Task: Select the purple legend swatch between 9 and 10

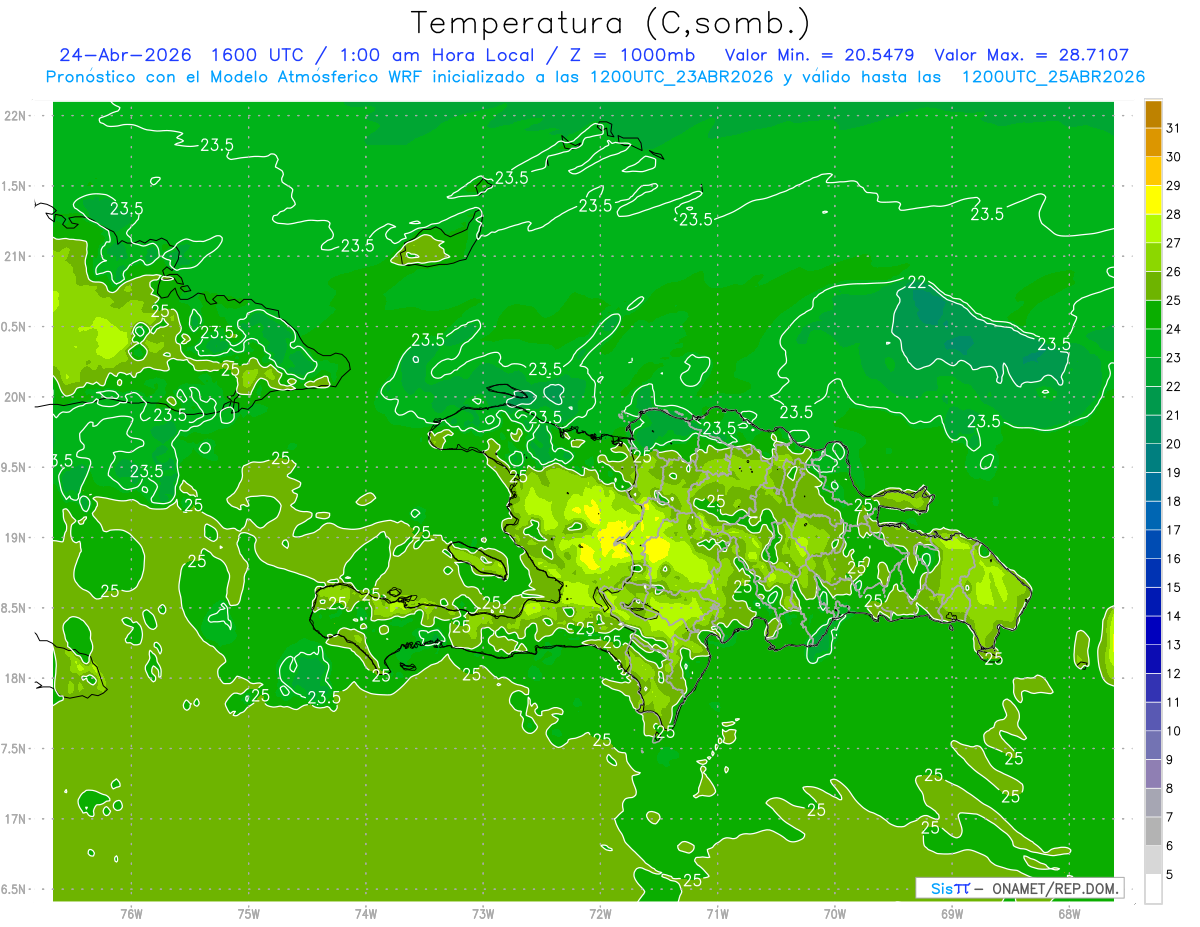Action: click(1153, 745)
